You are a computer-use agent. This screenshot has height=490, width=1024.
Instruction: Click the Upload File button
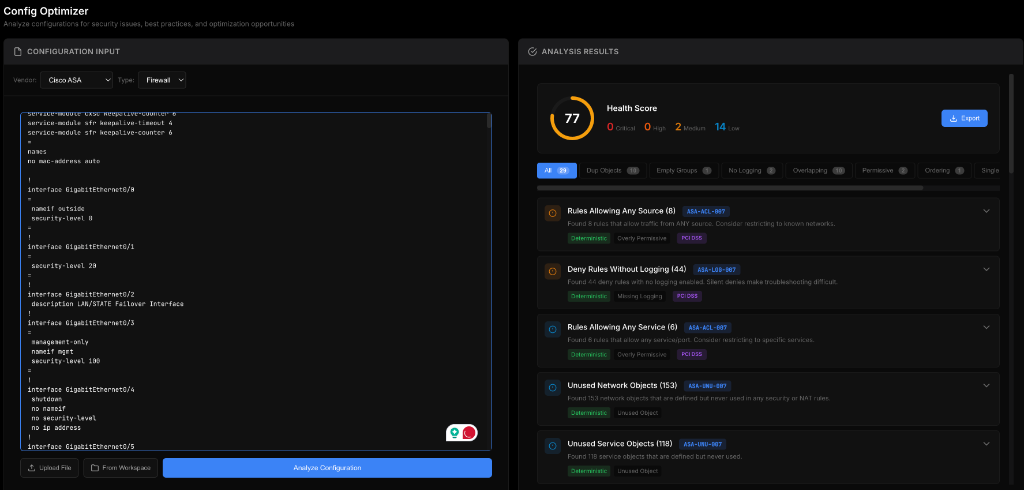[49, 468]
